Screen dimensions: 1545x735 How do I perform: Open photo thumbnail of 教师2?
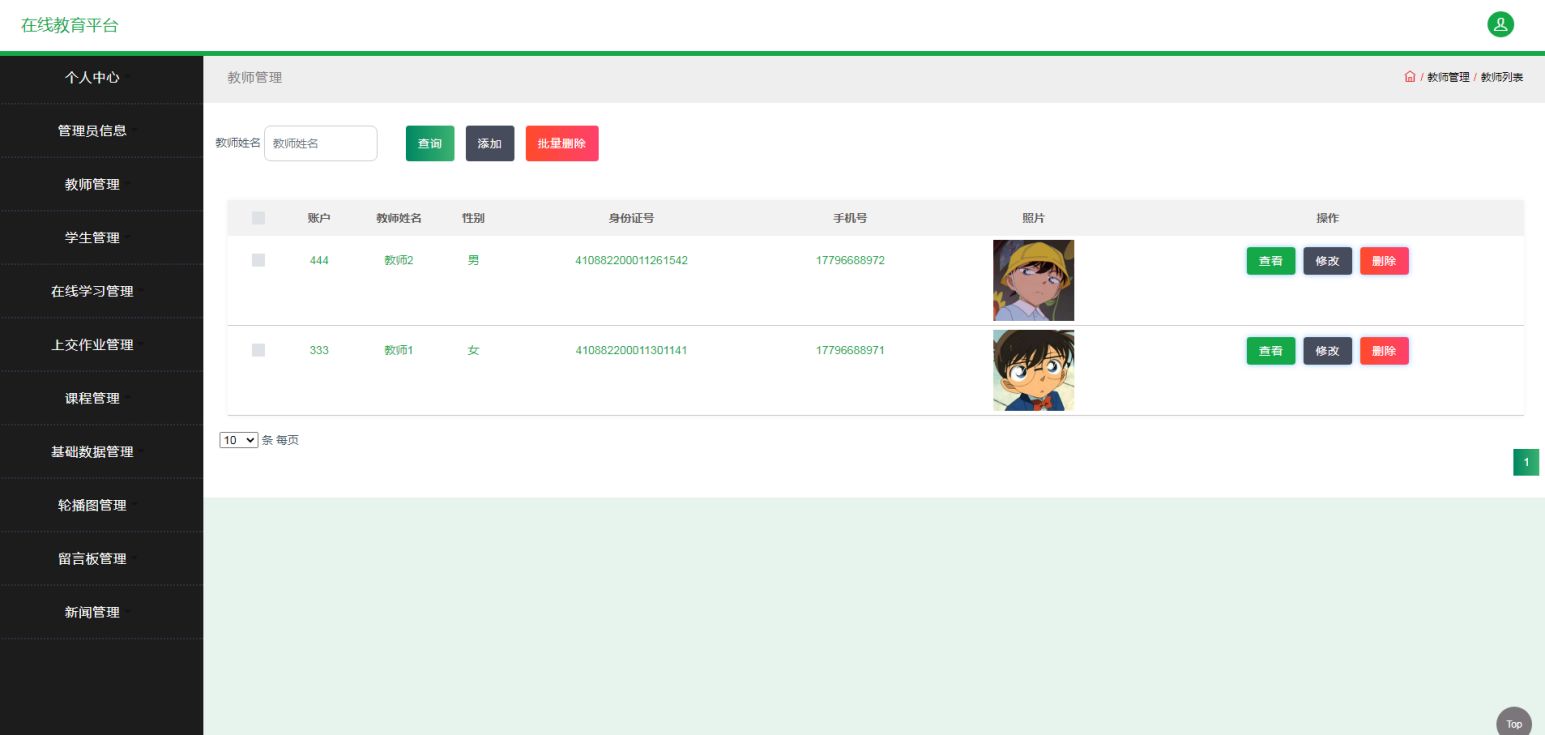coord(1033,280)
